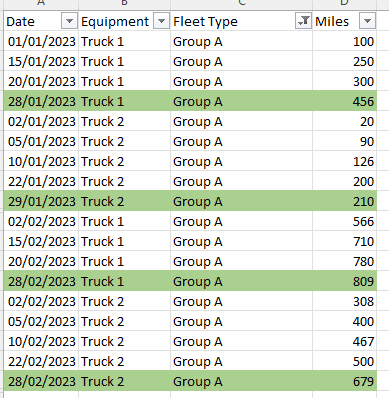Open the Miles column filter dropdown
The height and width of the screenshot is (398, 389).
(367, 21)
